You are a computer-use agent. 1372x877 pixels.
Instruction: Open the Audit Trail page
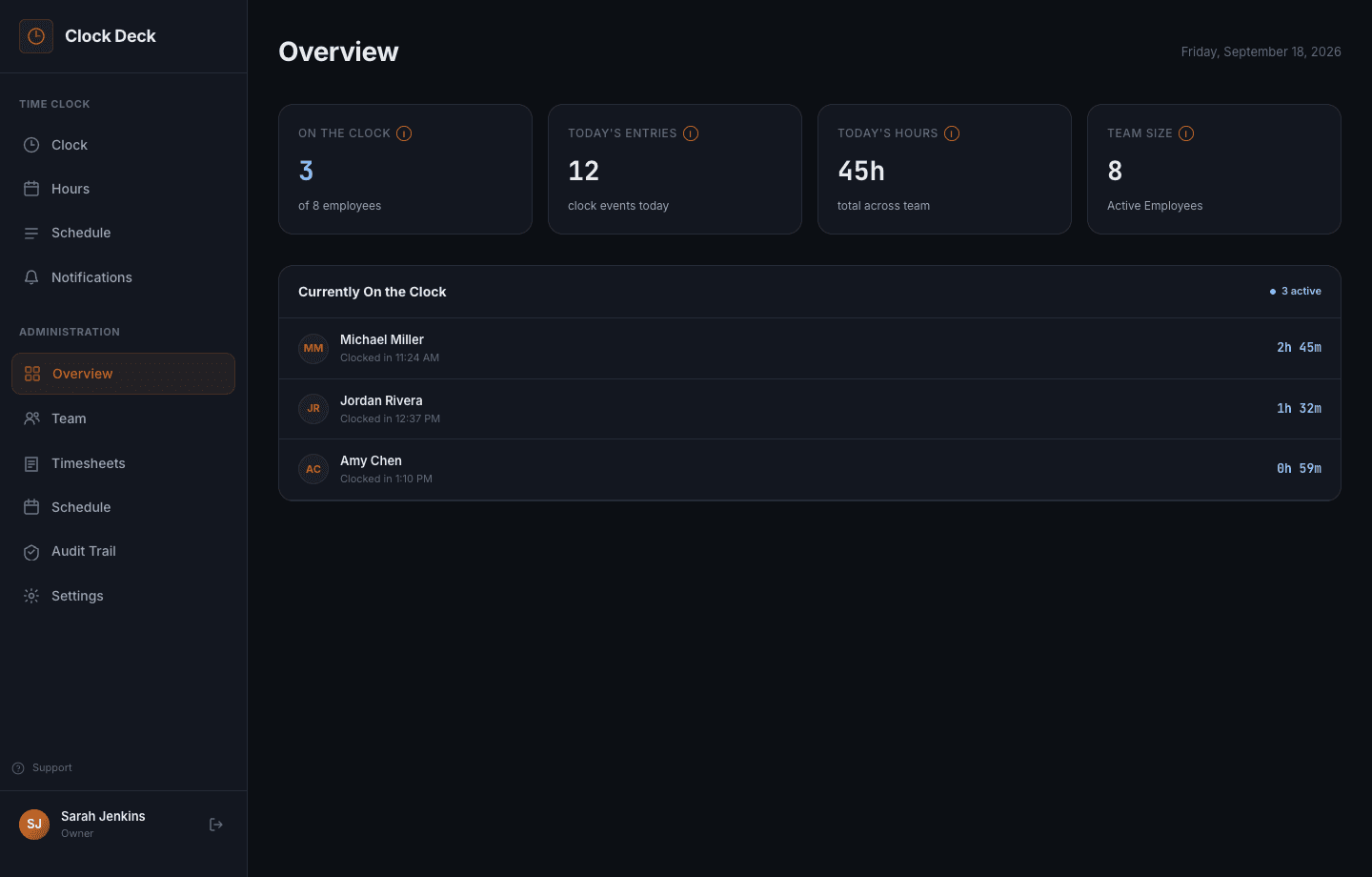[x=123, y=551]
